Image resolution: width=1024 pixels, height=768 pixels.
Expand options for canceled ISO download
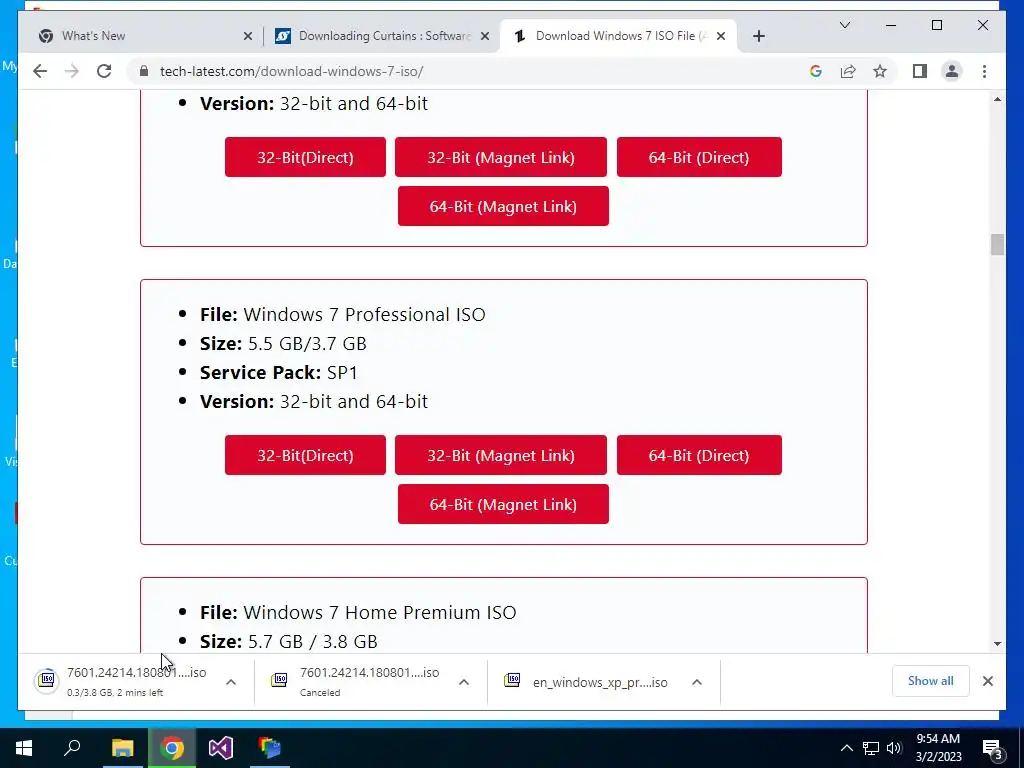(x=464, y=682)
